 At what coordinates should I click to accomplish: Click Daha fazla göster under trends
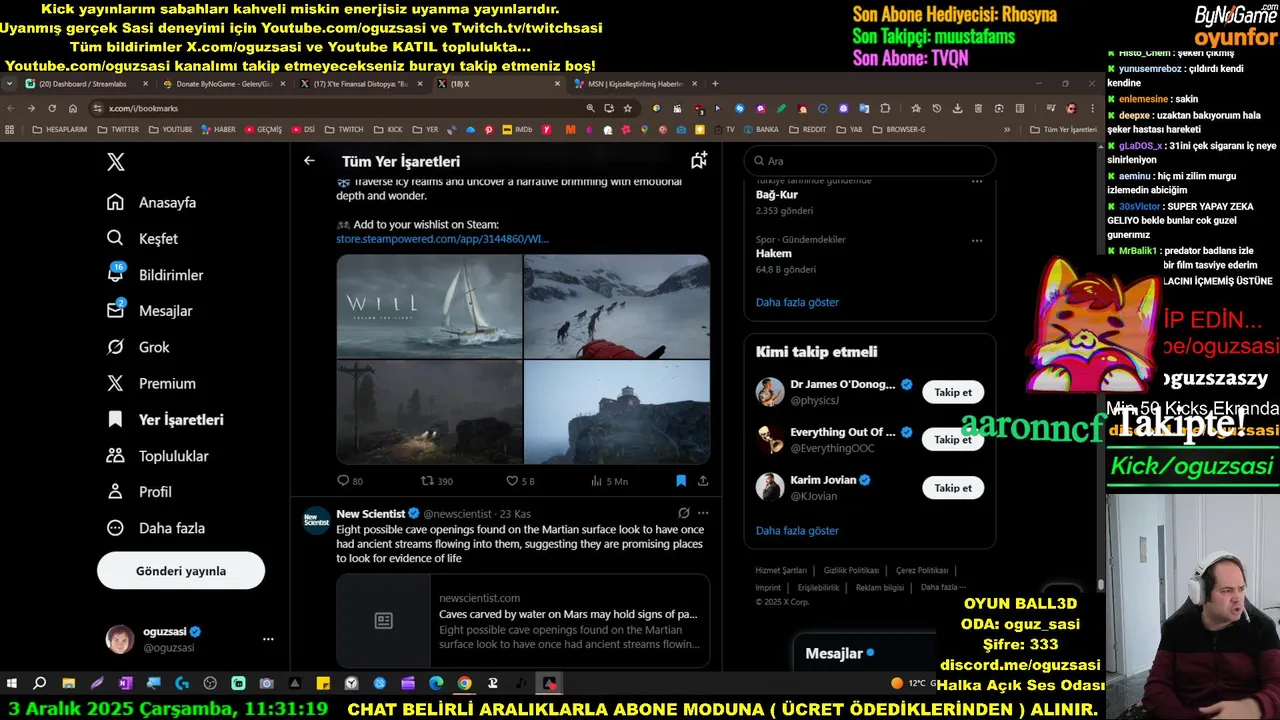pyautogui.click(x=797, y=302)
